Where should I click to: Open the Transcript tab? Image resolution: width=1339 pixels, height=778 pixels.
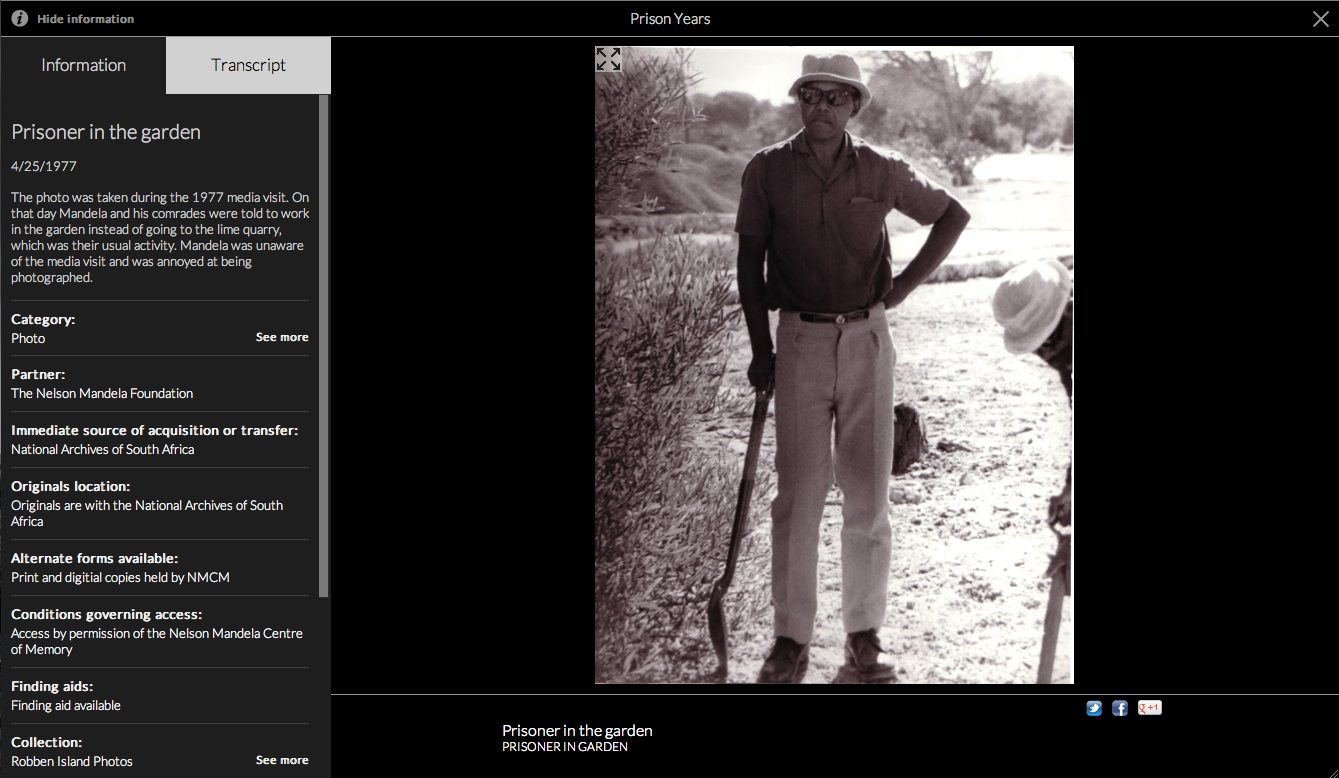248,65
